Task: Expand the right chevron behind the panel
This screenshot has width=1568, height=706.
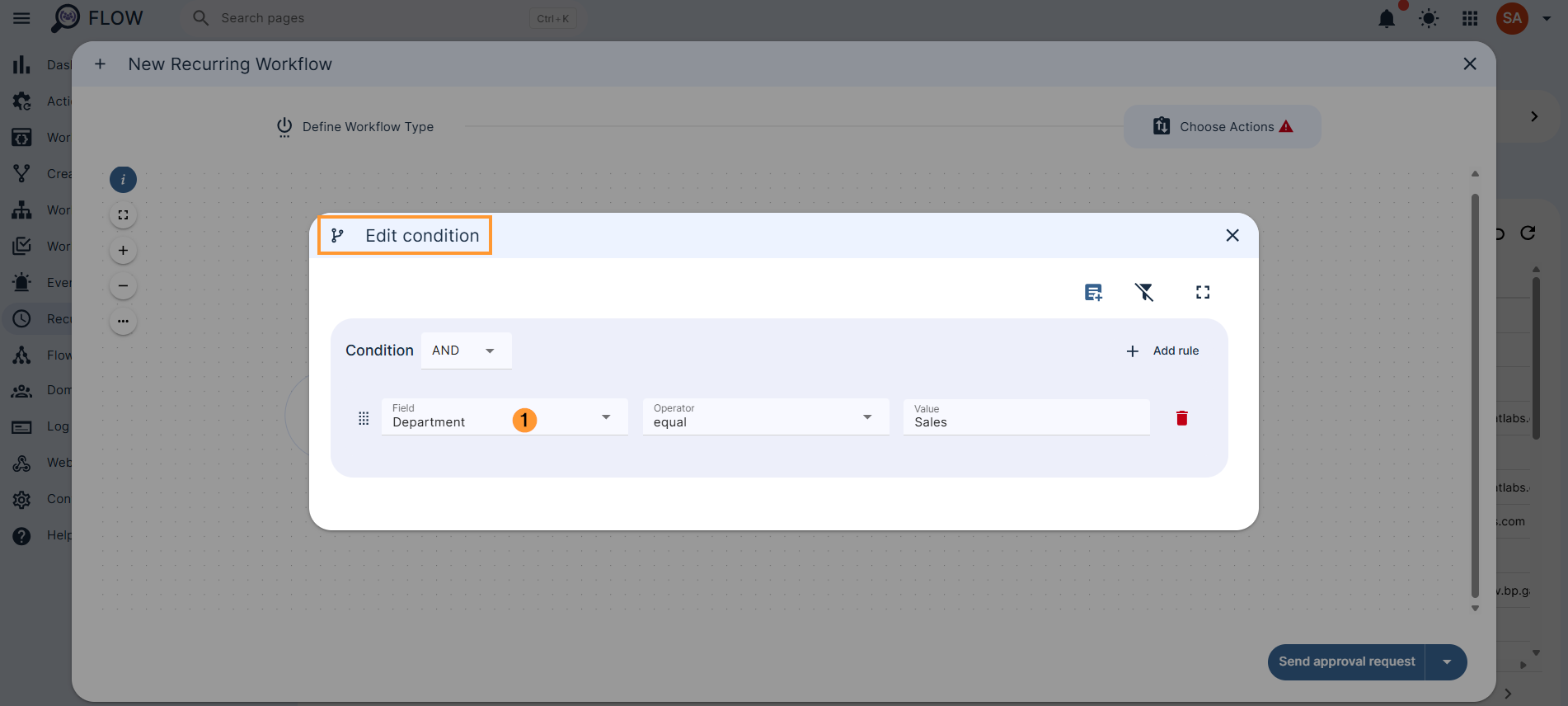Action: point(1534,116)
